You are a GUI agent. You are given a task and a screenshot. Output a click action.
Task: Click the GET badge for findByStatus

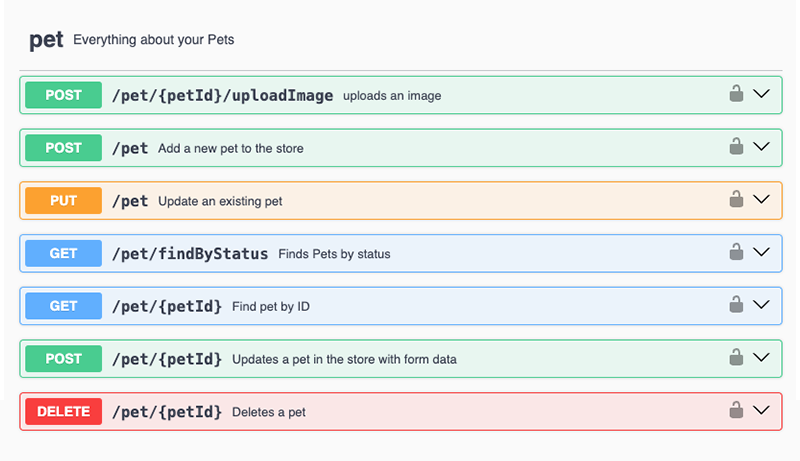pyautogui.click(x=63, y=253)
